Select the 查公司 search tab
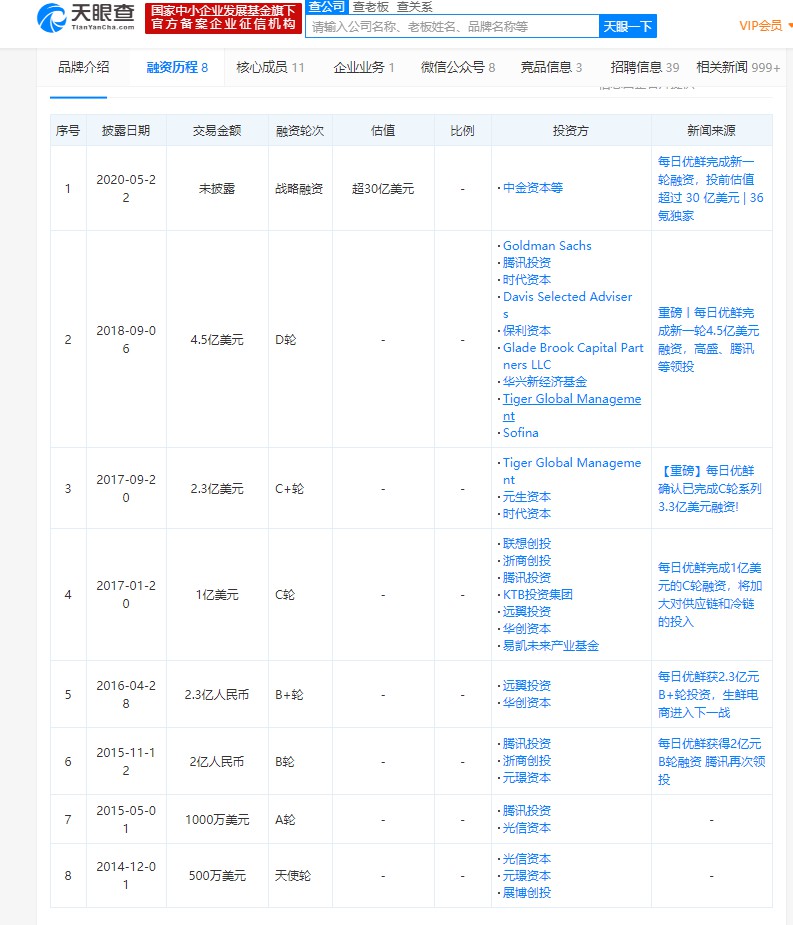Image resolution: width=793 pixels, height=925 pixels. click(326, 6)
